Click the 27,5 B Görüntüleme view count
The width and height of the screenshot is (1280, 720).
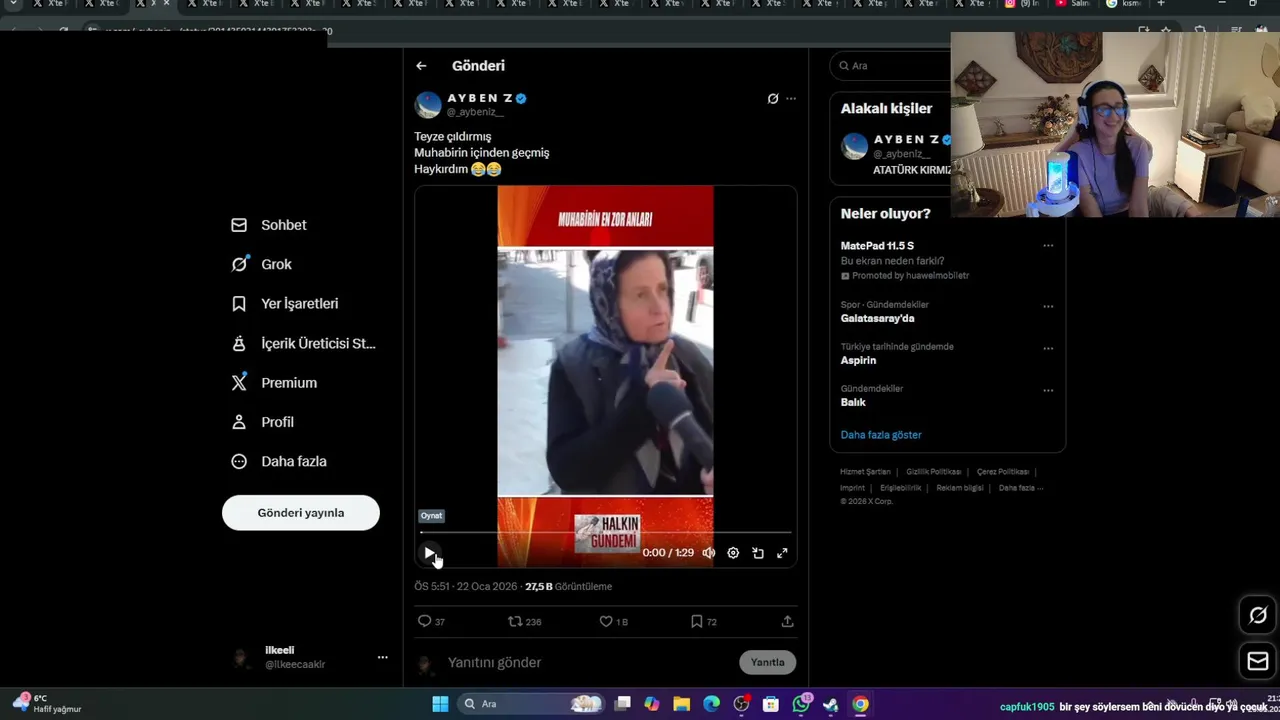568,587
